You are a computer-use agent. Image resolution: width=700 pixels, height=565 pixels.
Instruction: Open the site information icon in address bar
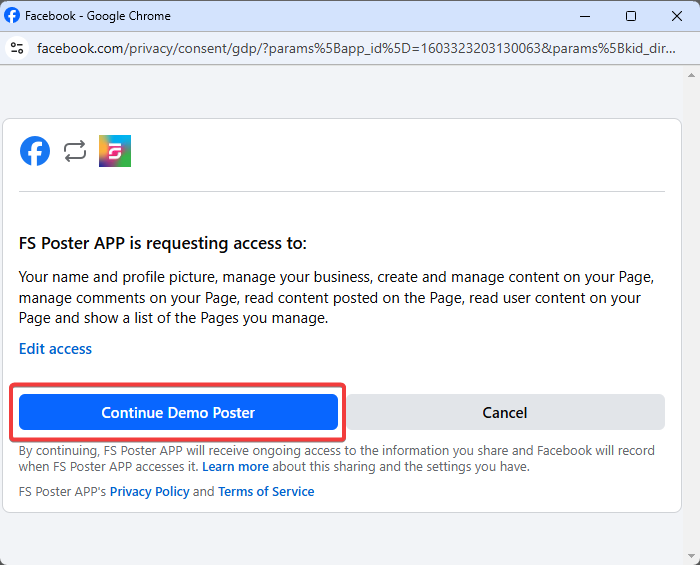click(17, 48)
